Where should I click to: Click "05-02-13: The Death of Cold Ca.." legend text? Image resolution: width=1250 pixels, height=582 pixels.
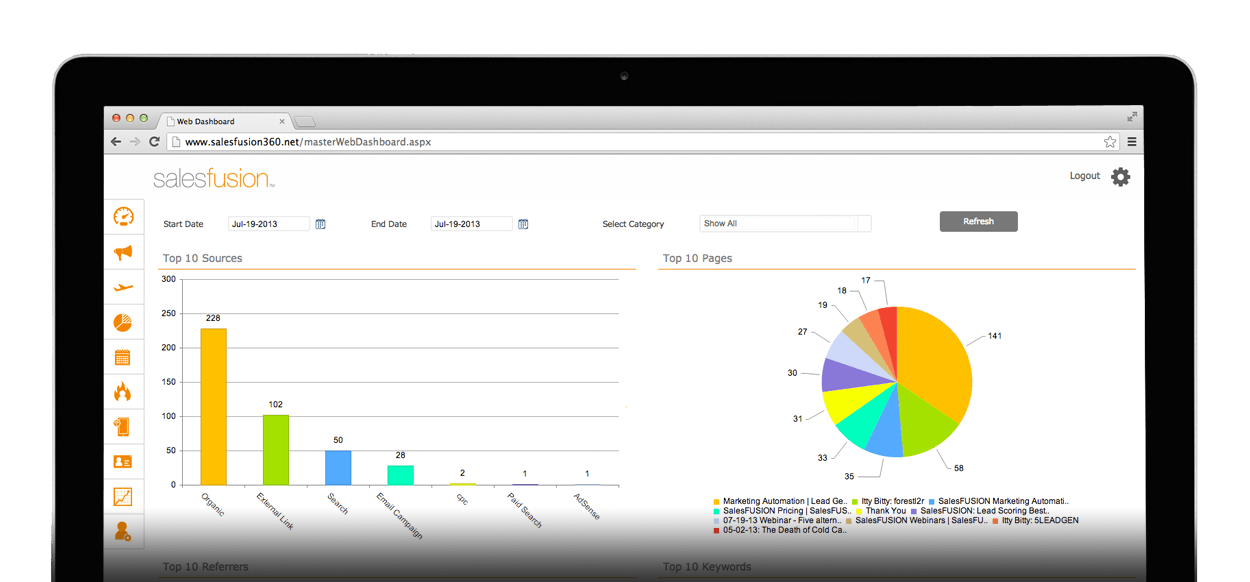[785, 530]
